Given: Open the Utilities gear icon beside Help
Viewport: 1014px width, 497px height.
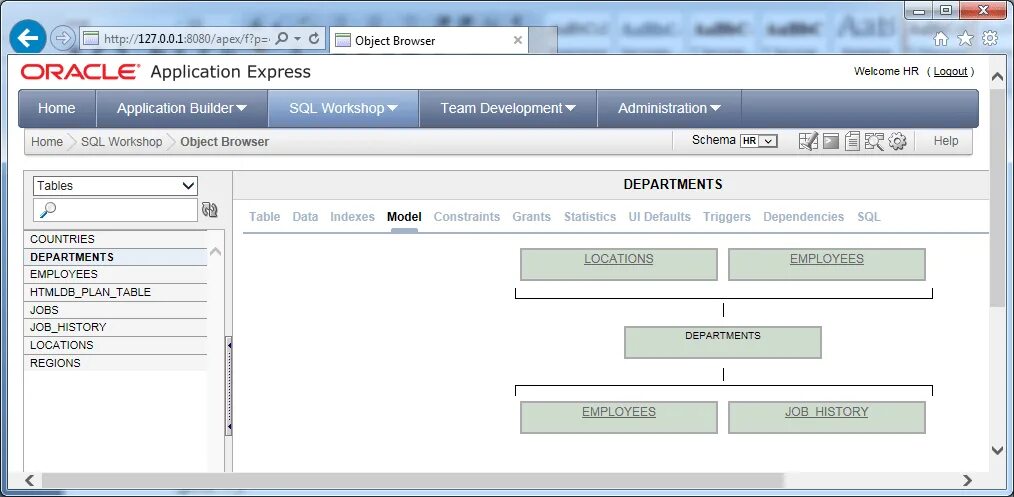Looking at the screenshot, I should tap(898, 141).
